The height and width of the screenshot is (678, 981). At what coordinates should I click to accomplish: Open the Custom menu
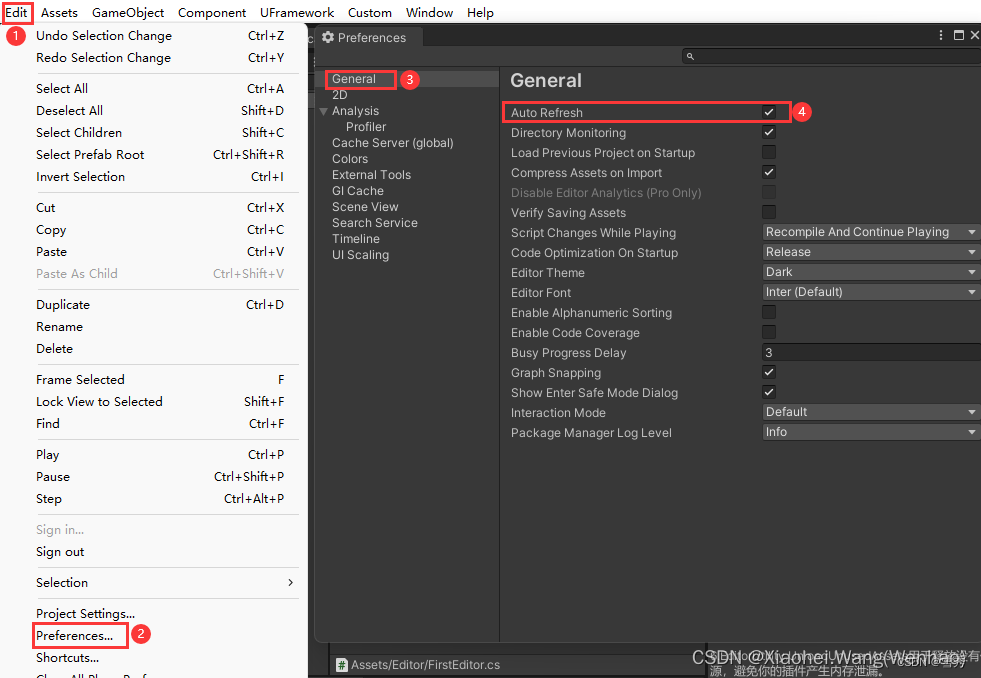370,13
